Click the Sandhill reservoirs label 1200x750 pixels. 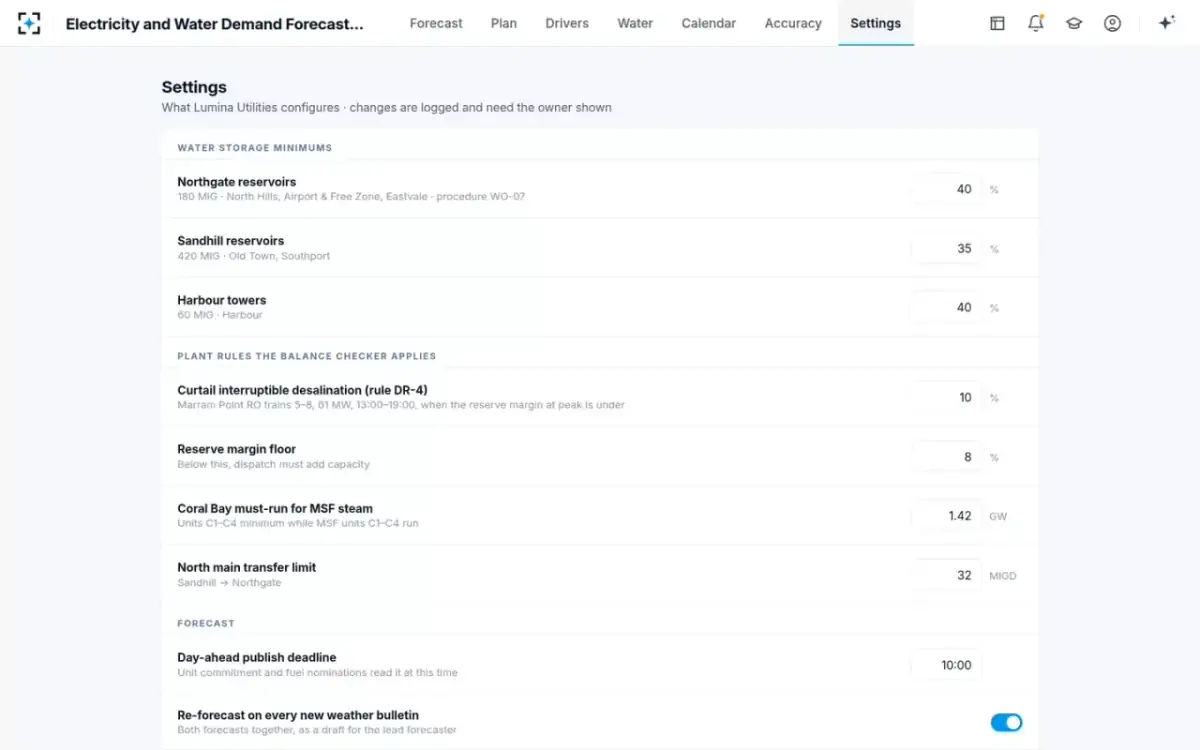click(231, 241)
